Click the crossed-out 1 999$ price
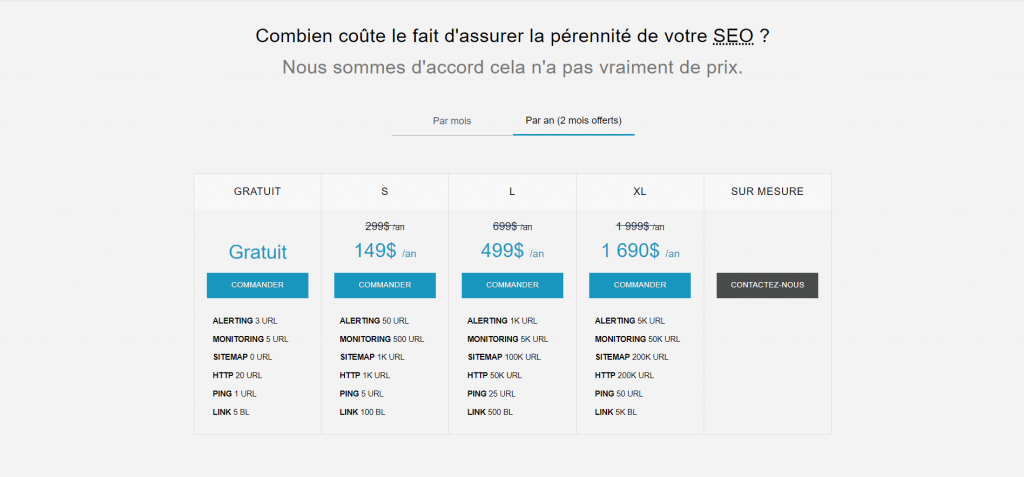Viewport: 1024px width, 477px height. point(632,226)
